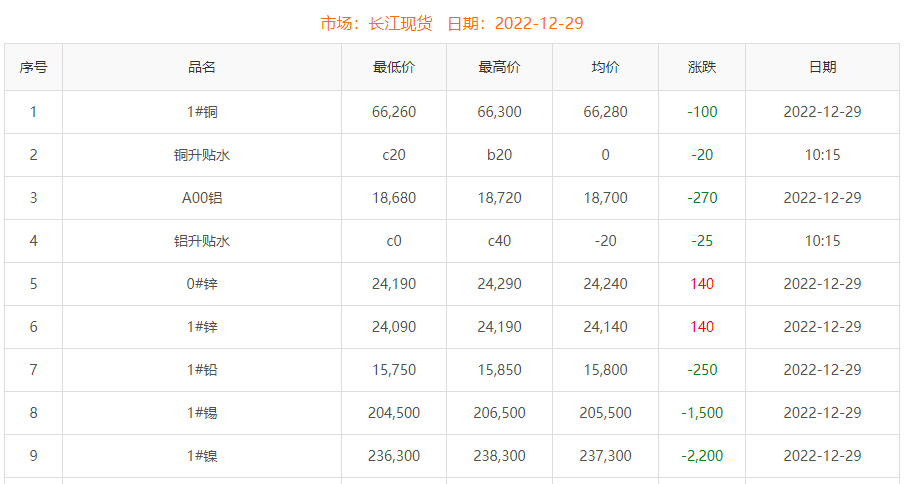Select the A00铝 product name

(x=202, y=198)
